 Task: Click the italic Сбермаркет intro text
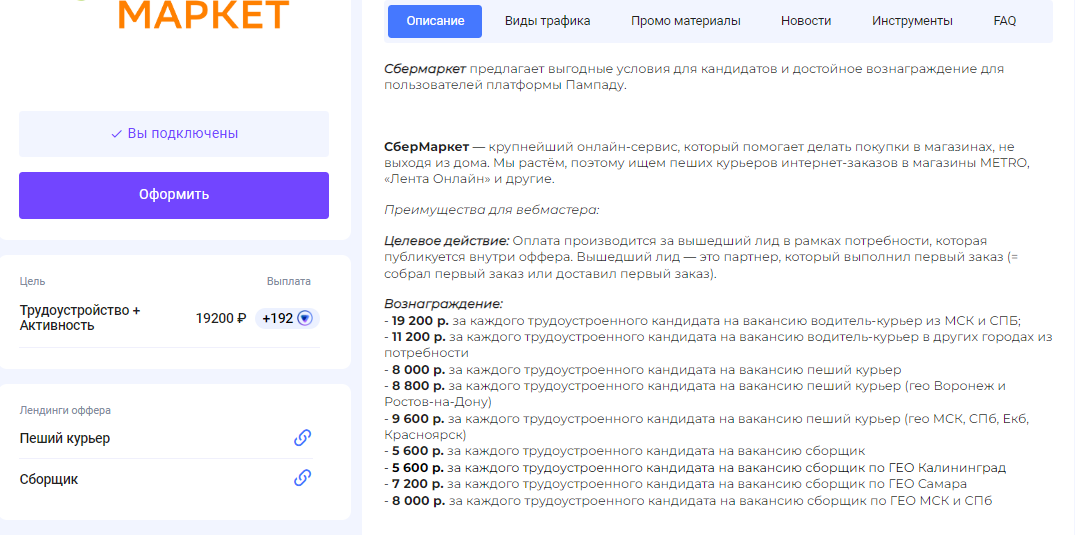pyautogui.click(x=425, y=69)
